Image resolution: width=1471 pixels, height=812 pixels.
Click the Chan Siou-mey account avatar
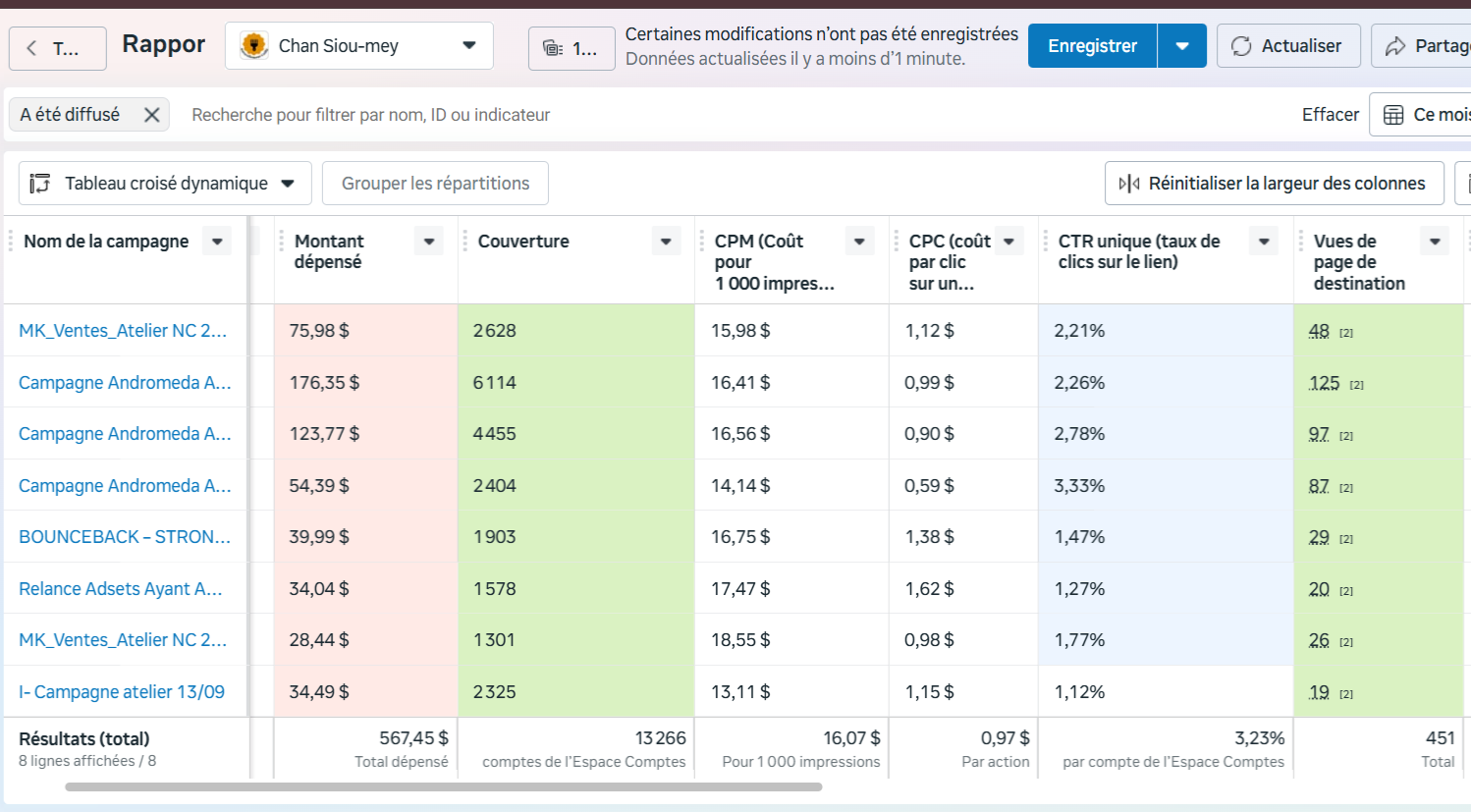[254, 46]
